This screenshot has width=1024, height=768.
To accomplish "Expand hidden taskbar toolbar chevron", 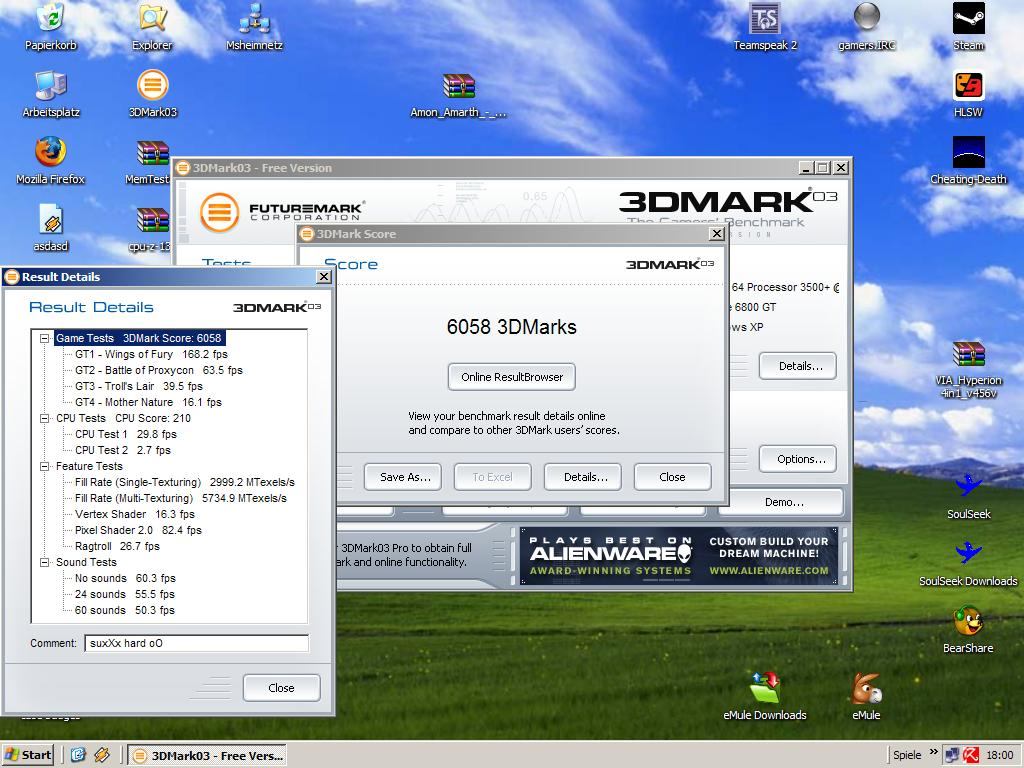I will click(933, 752).
